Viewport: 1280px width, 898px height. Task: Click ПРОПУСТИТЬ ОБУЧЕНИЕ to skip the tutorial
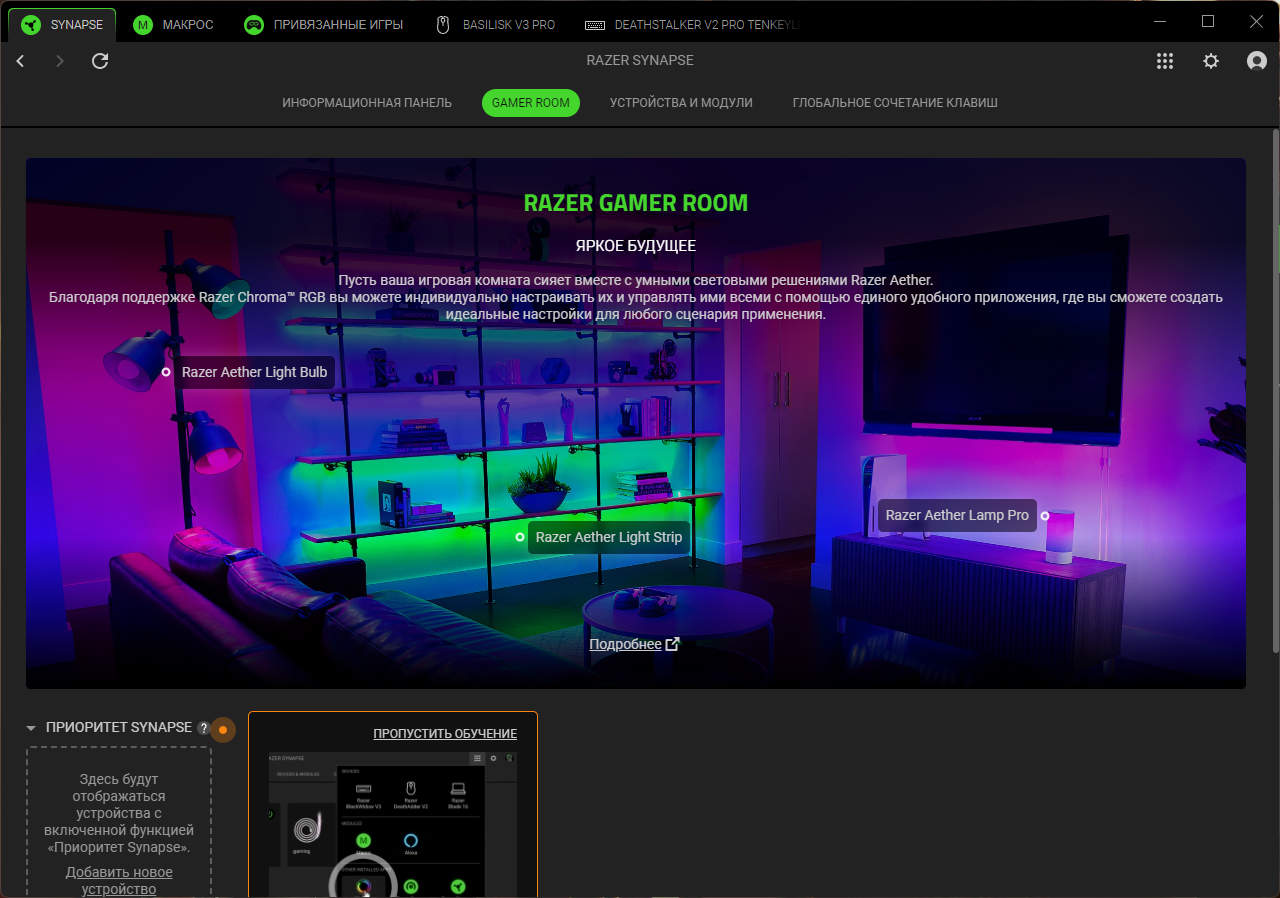(x=445, y=734)
